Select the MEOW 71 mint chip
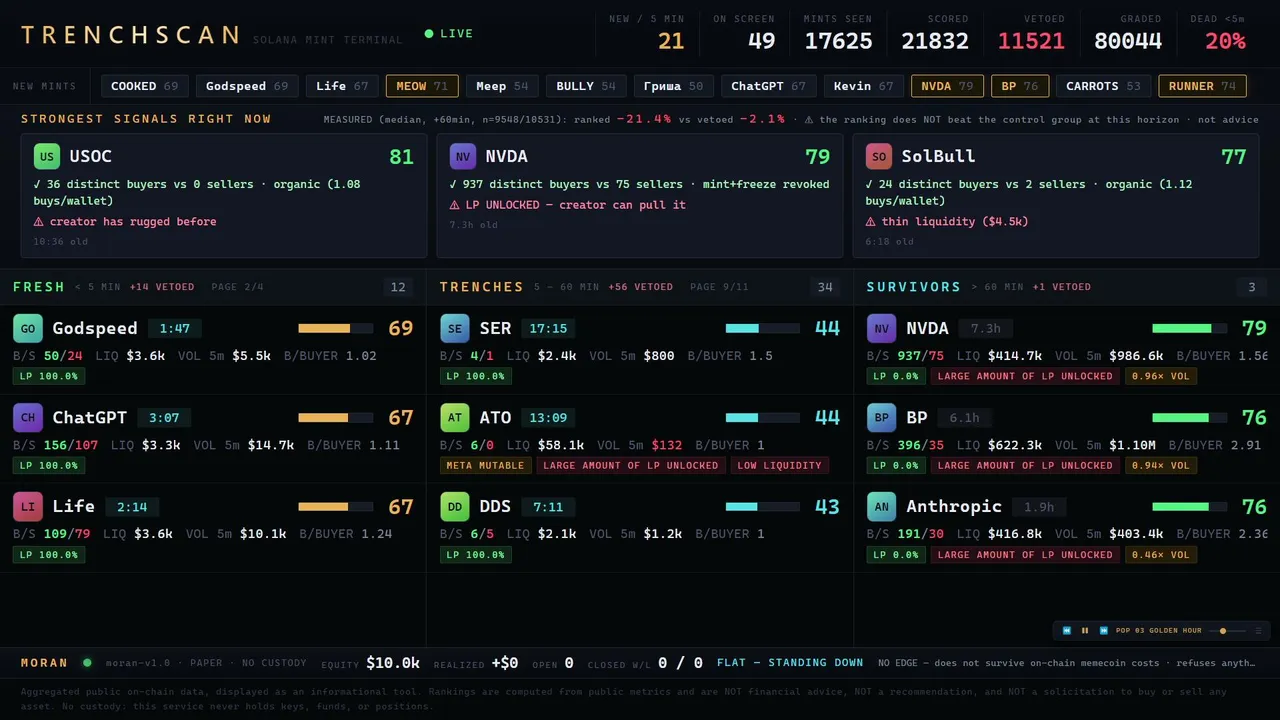The height and width of the screenshot is (720, 1280). pos(422,86)
